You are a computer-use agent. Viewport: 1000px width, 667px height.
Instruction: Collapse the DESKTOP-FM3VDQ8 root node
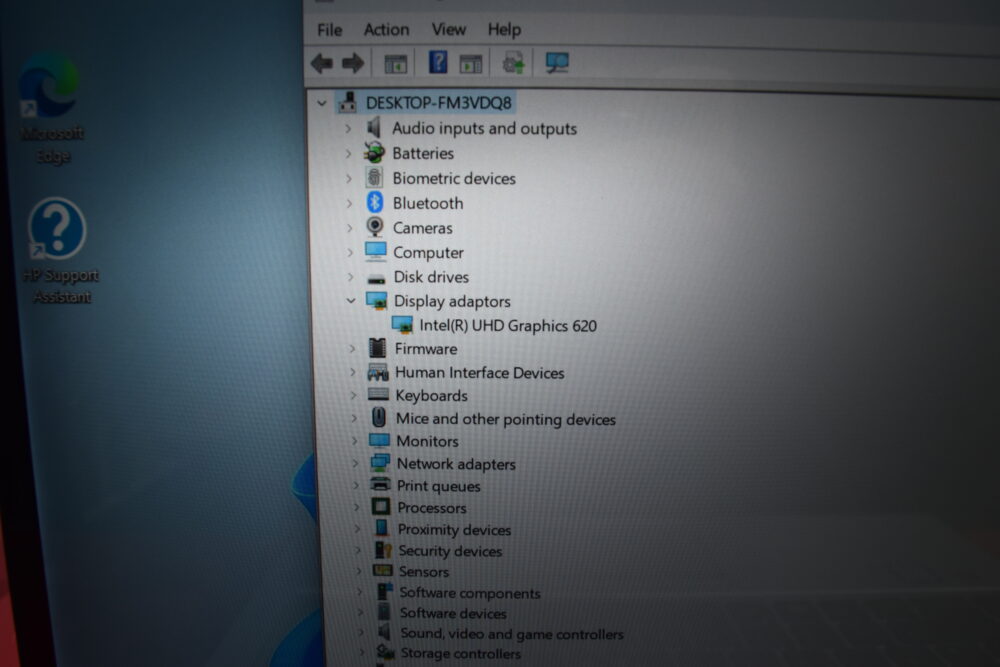(x=321, y=103)
